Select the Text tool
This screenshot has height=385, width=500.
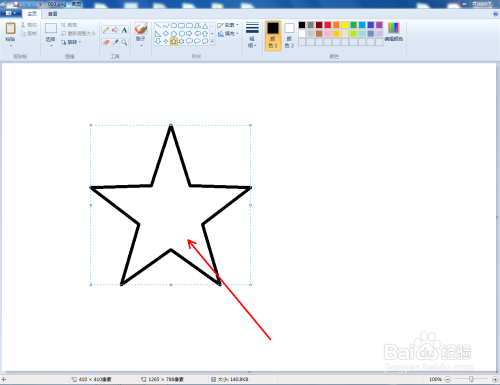(124, 30)
